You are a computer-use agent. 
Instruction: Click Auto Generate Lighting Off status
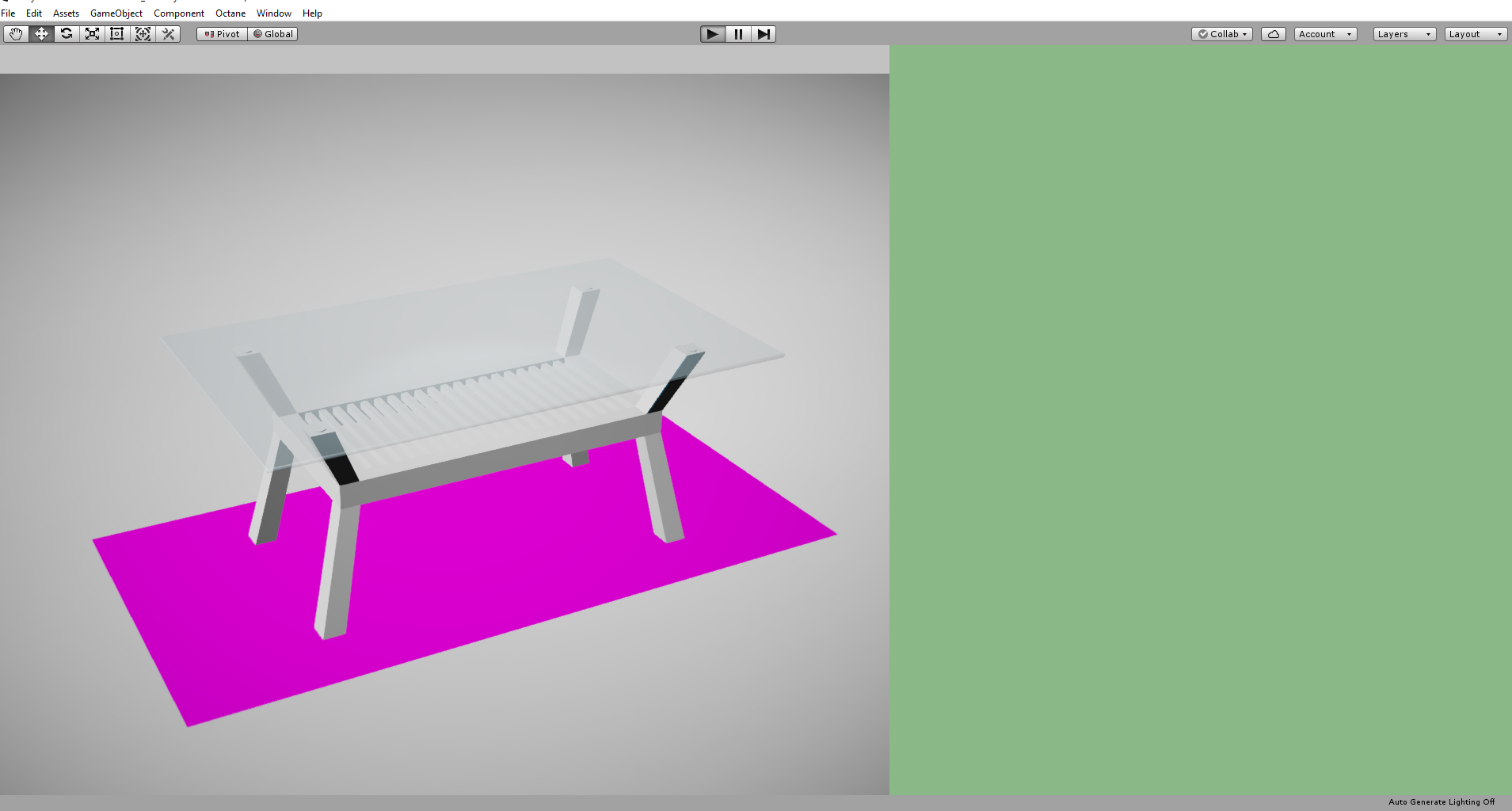[1442, 802]
